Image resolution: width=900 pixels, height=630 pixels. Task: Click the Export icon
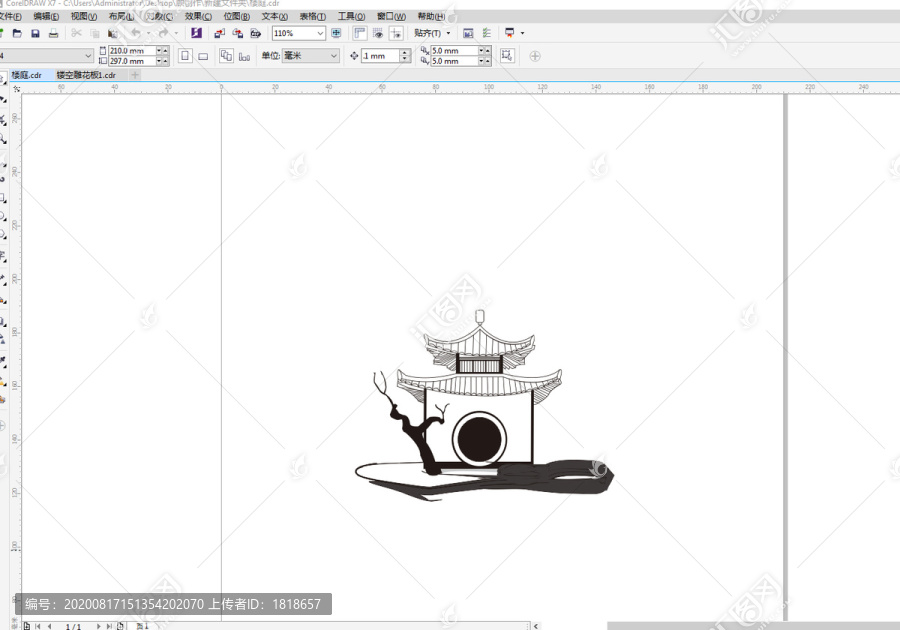tap(237, 33)
